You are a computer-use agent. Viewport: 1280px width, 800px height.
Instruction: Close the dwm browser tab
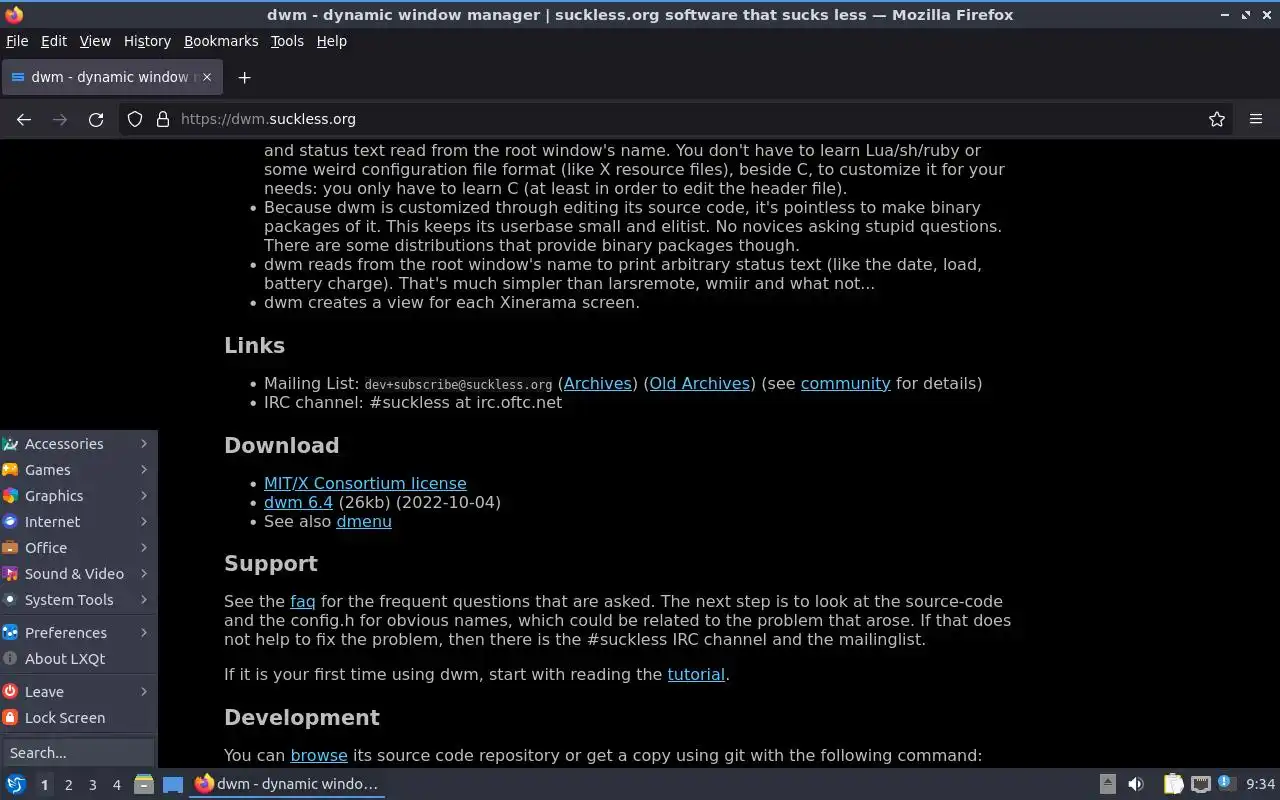click(x=207, y=77)
